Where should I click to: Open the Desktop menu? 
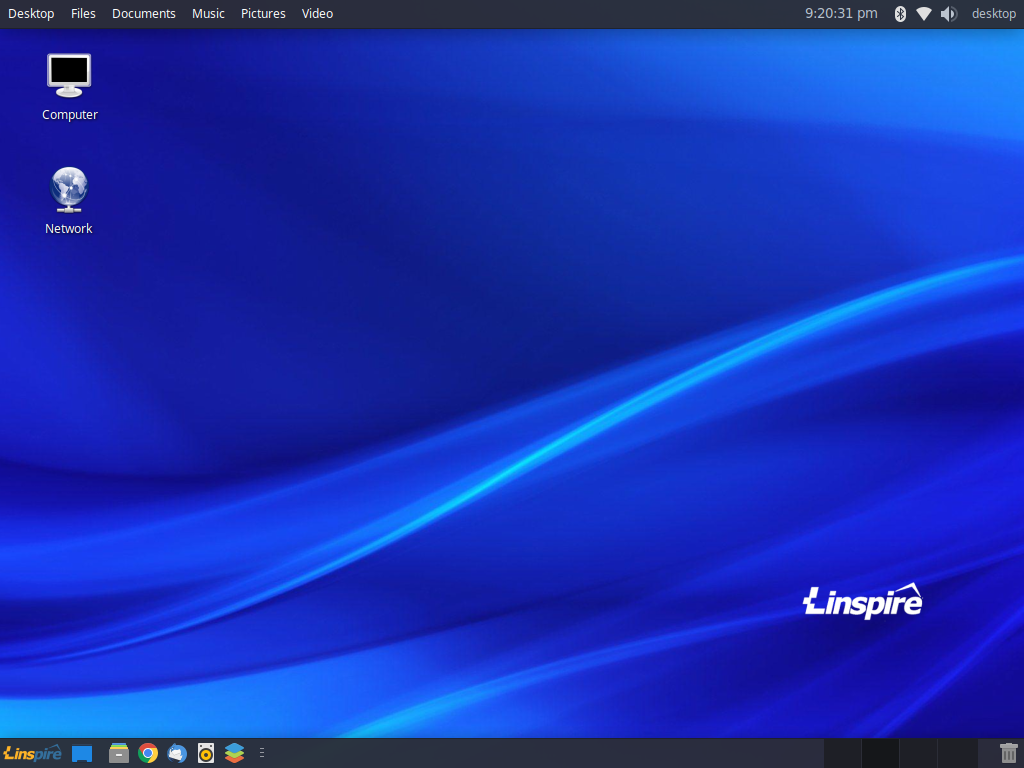click(x=30, y=13)
